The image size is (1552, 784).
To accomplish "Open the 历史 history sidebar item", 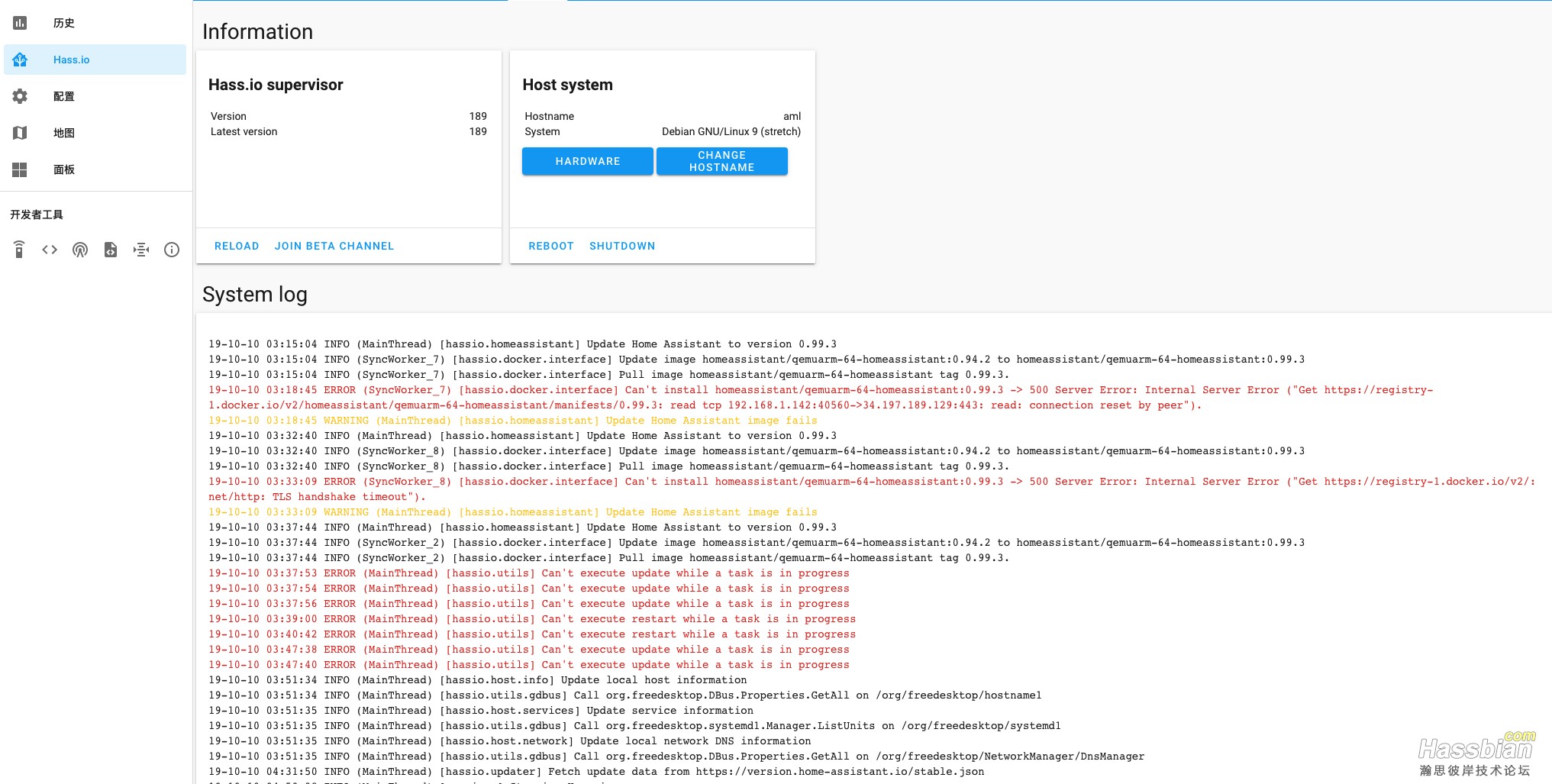I will coord(95,23).
